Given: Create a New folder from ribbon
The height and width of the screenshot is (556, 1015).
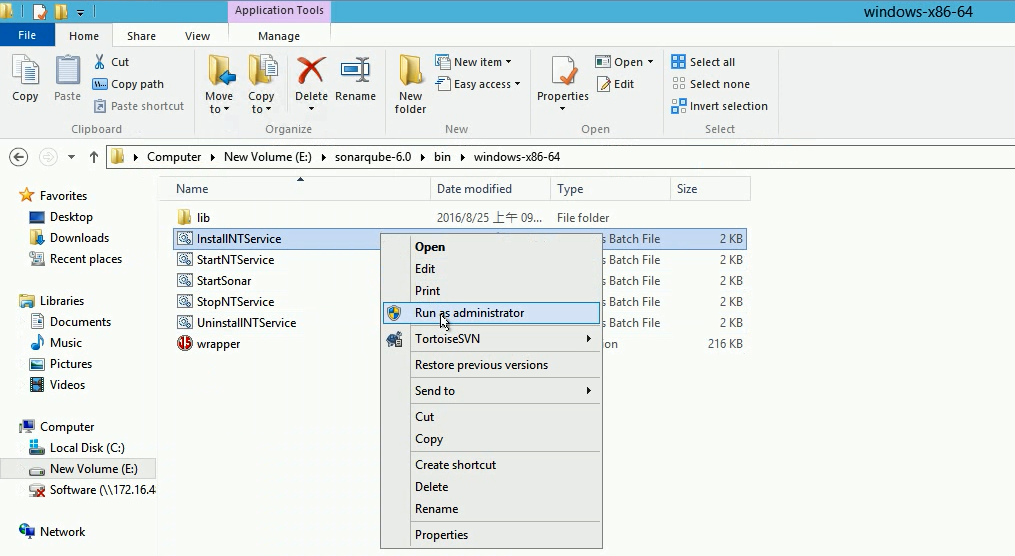Looking at the screenshot, I should pyautogui.click(x=410, y=84).
